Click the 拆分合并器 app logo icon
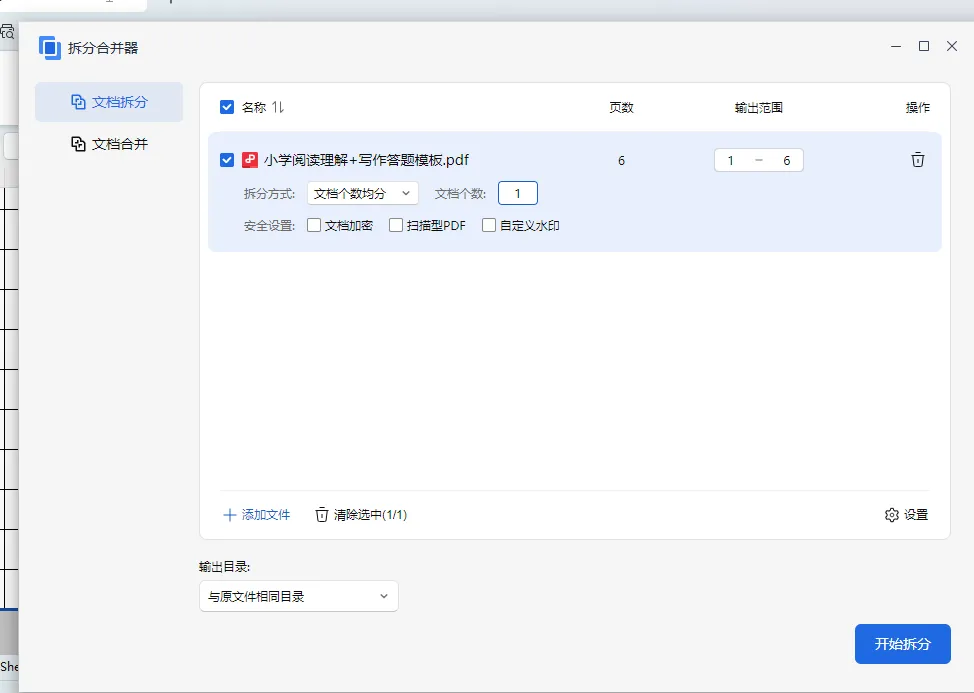974x693 pixels. click(x=50, y=48)
